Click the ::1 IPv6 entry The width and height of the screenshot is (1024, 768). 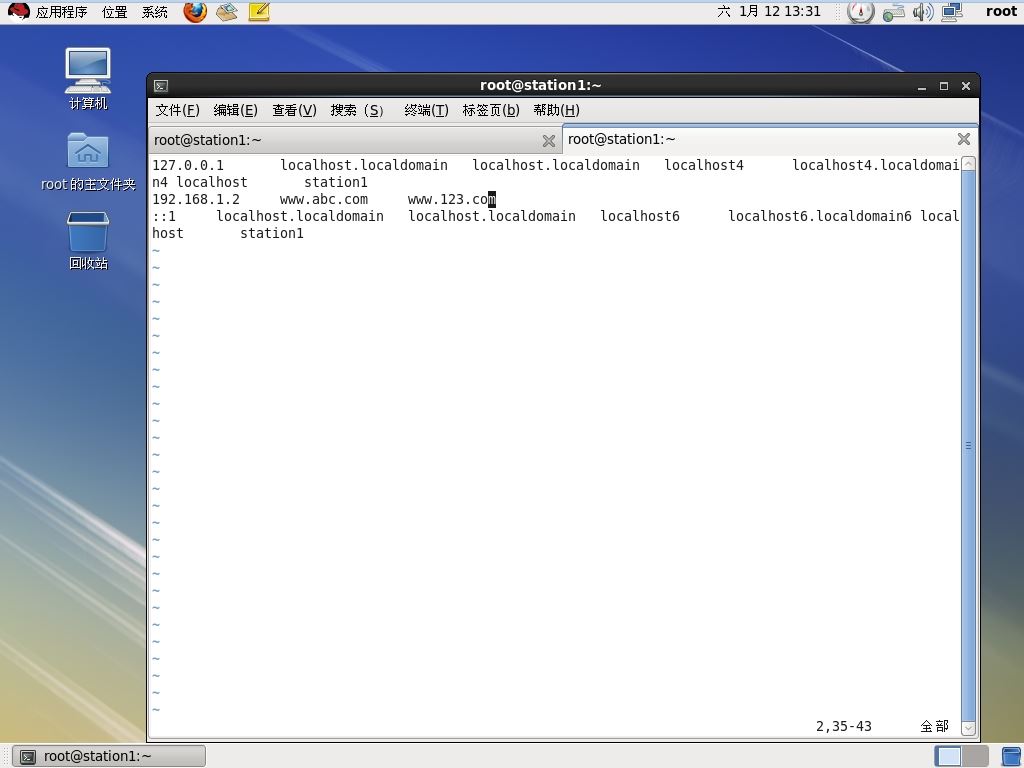pyautogui.click(x=164, y=216)
